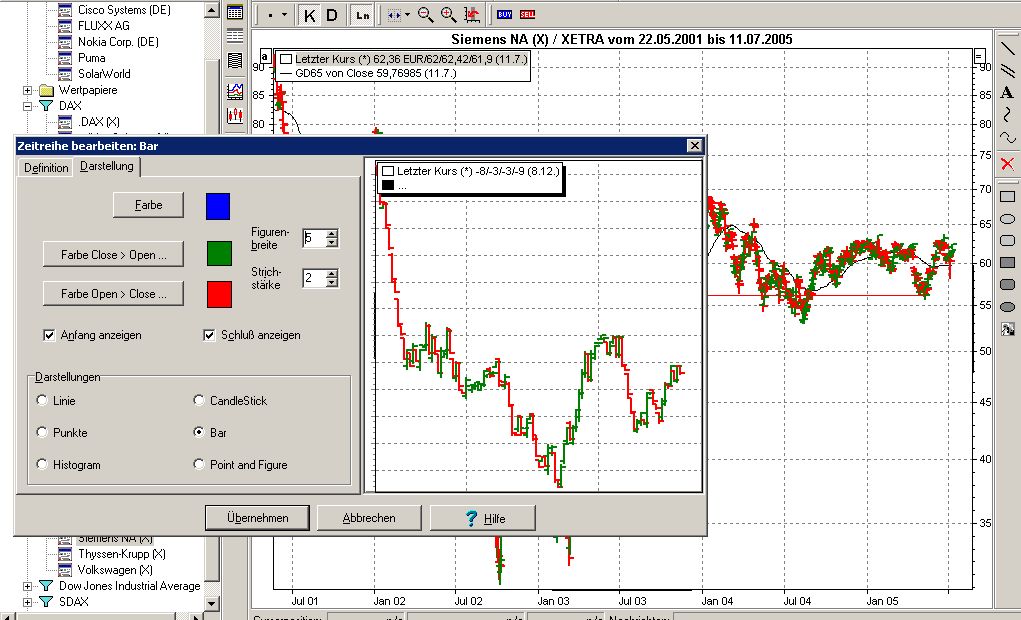Select the freehand curve drawing tool

click(1007, 115)
